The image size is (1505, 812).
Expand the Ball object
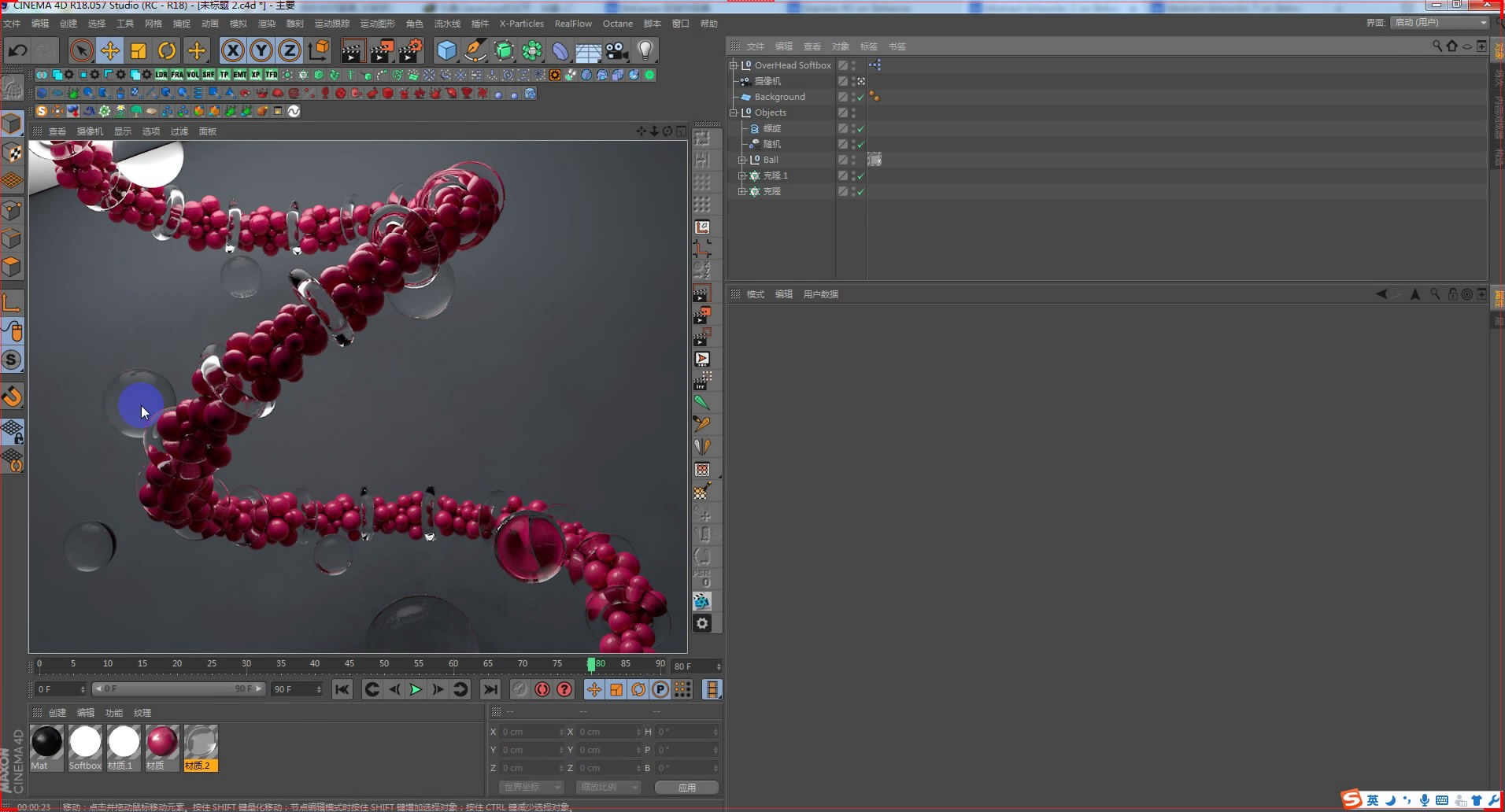point(741,160)
